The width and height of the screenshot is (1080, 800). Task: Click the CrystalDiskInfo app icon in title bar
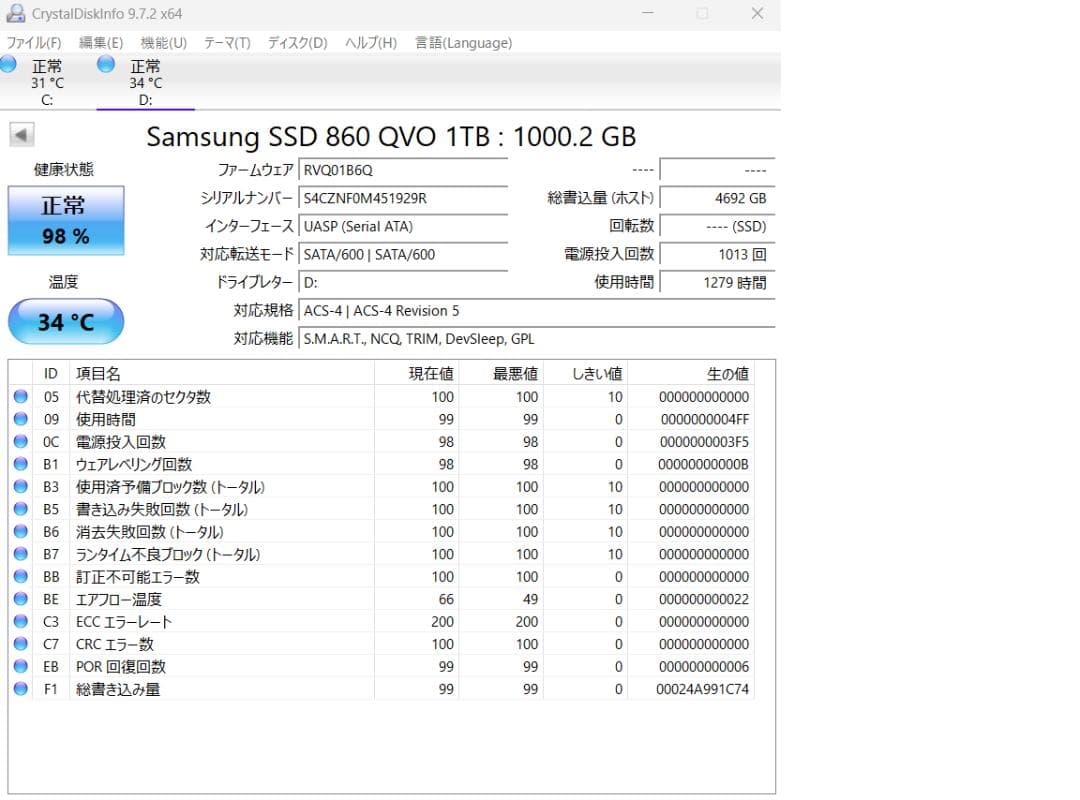15,13
